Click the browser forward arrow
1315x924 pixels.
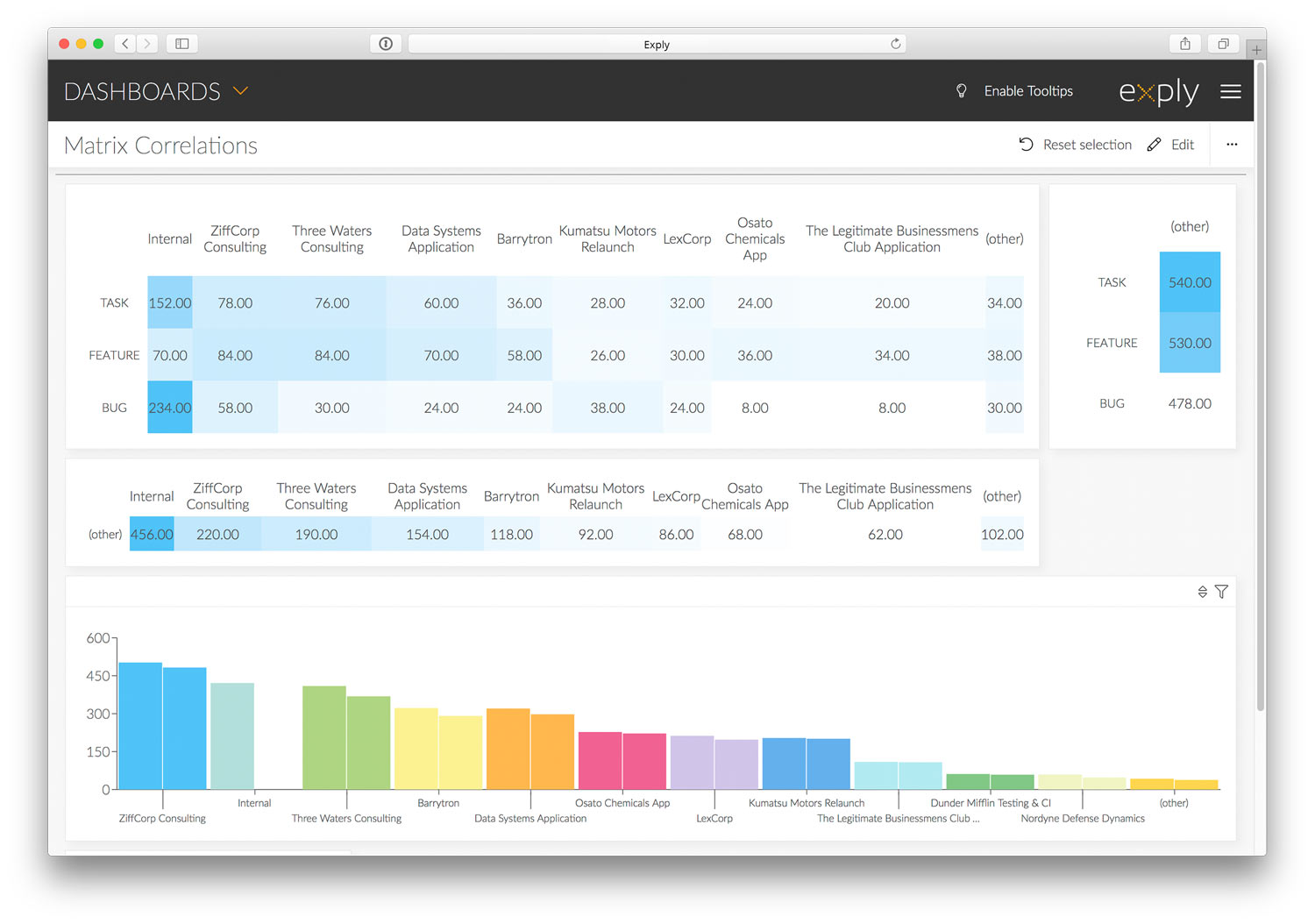pyautogui.click(x=147, y=43)
